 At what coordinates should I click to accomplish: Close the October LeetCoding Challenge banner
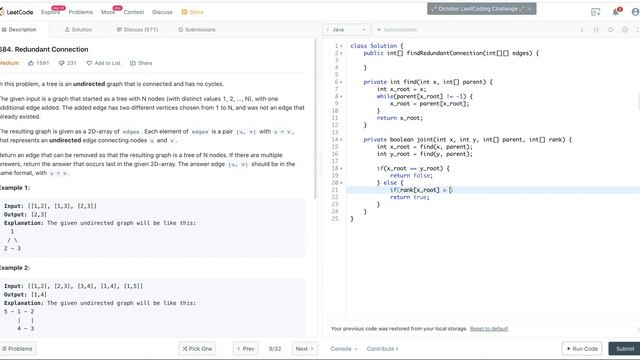point(529,9)
